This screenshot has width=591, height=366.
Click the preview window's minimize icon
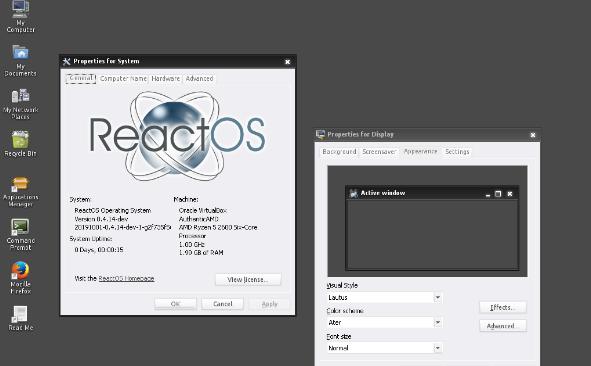pyautogui.click(x=488, y=194)
